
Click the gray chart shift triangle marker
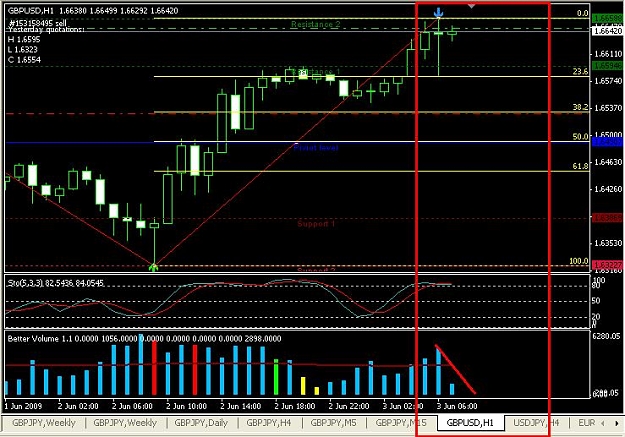pyautogui.click(x=471, y=6)
